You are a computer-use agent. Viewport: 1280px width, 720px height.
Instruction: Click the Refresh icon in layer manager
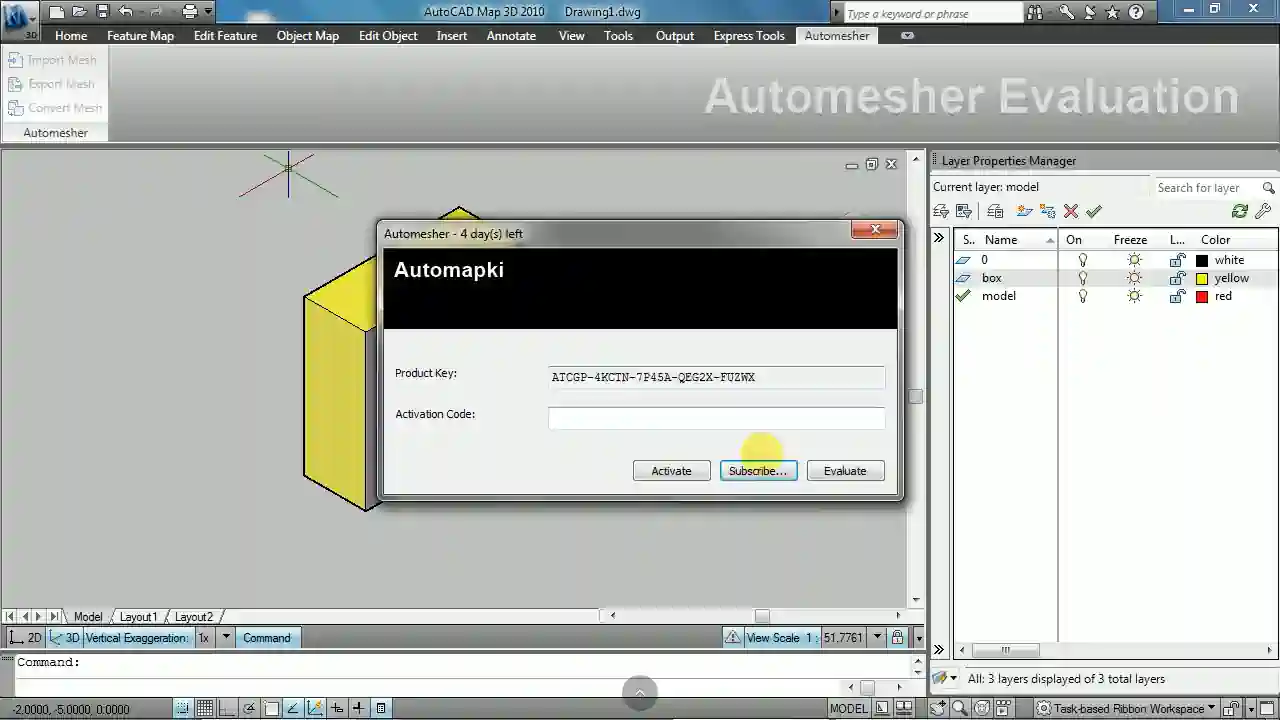(1240, 211)
